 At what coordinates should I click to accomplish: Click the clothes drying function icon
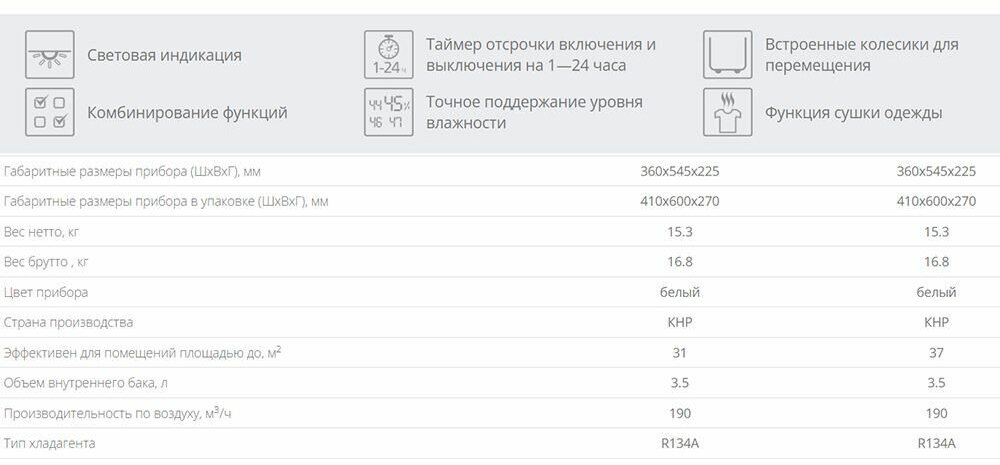click(728, 112)
